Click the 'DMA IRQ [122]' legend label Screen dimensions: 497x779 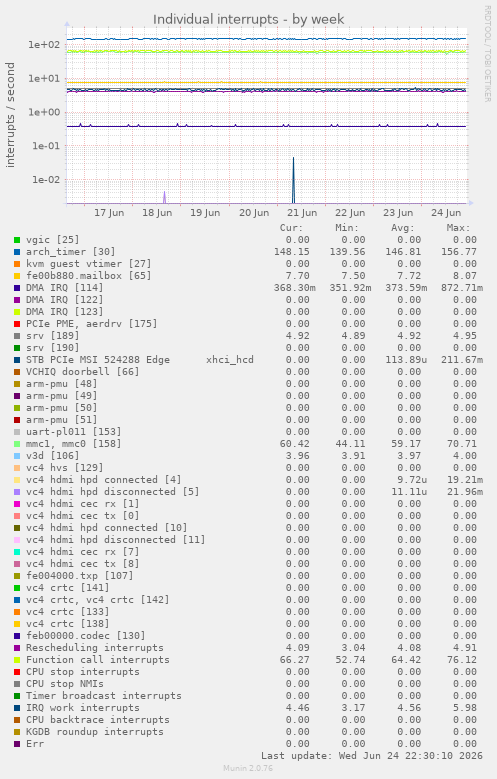pos(65,300)
